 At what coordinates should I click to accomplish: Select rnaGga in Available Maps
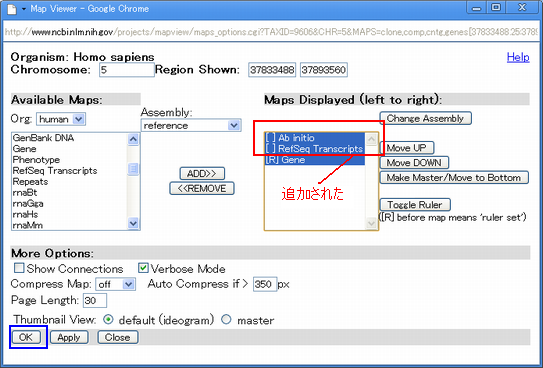point(69,204)
